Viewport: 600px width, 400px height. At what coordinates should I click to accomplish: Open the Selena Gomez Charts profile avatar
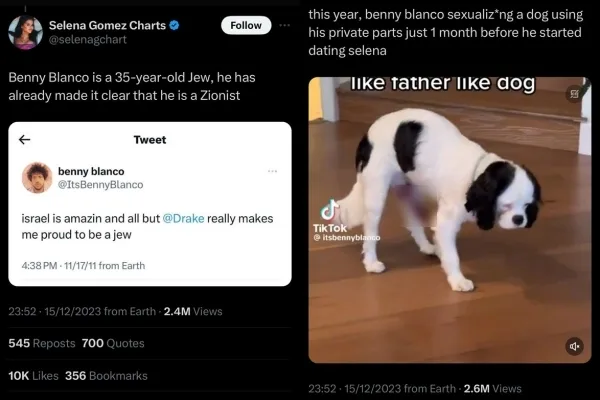tap(26, 32)
